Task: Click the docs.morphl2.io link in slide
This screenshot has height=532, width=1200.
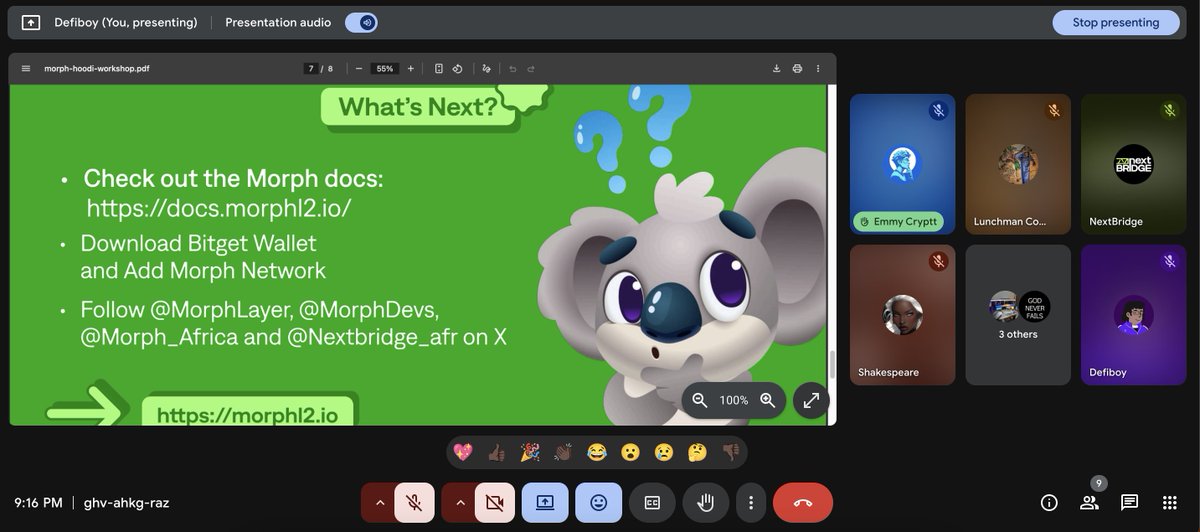Action: tap(219, 208)
